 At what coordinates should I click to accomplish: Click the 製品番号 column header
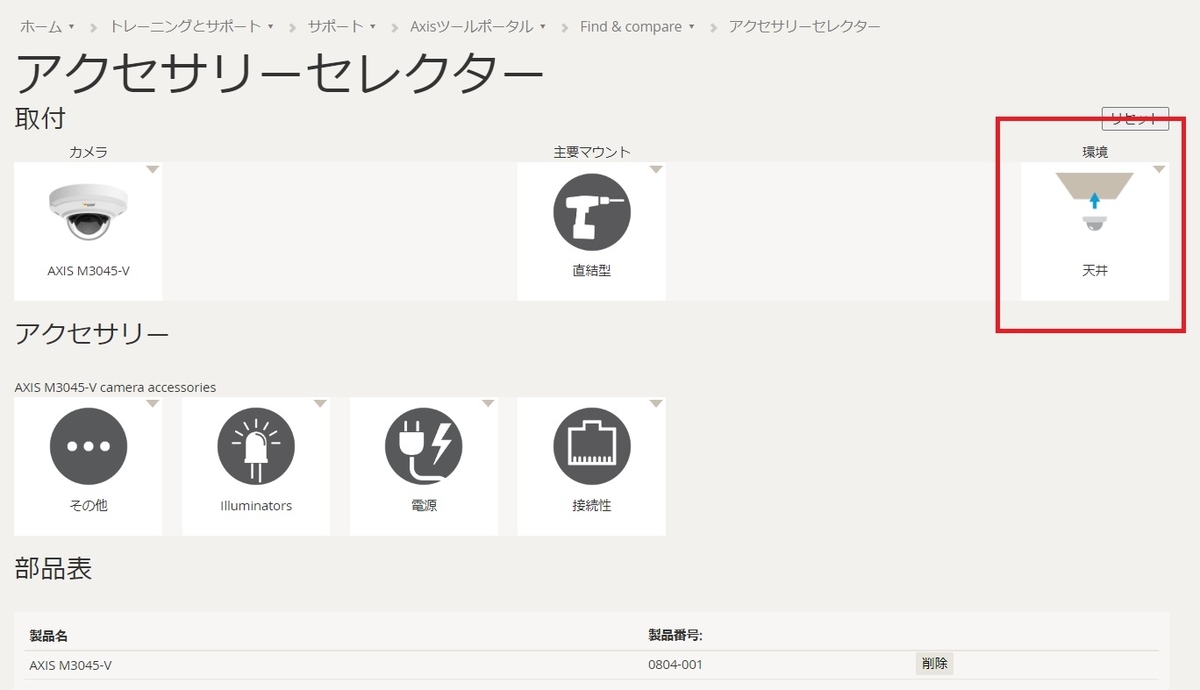(x=676, y=636)
